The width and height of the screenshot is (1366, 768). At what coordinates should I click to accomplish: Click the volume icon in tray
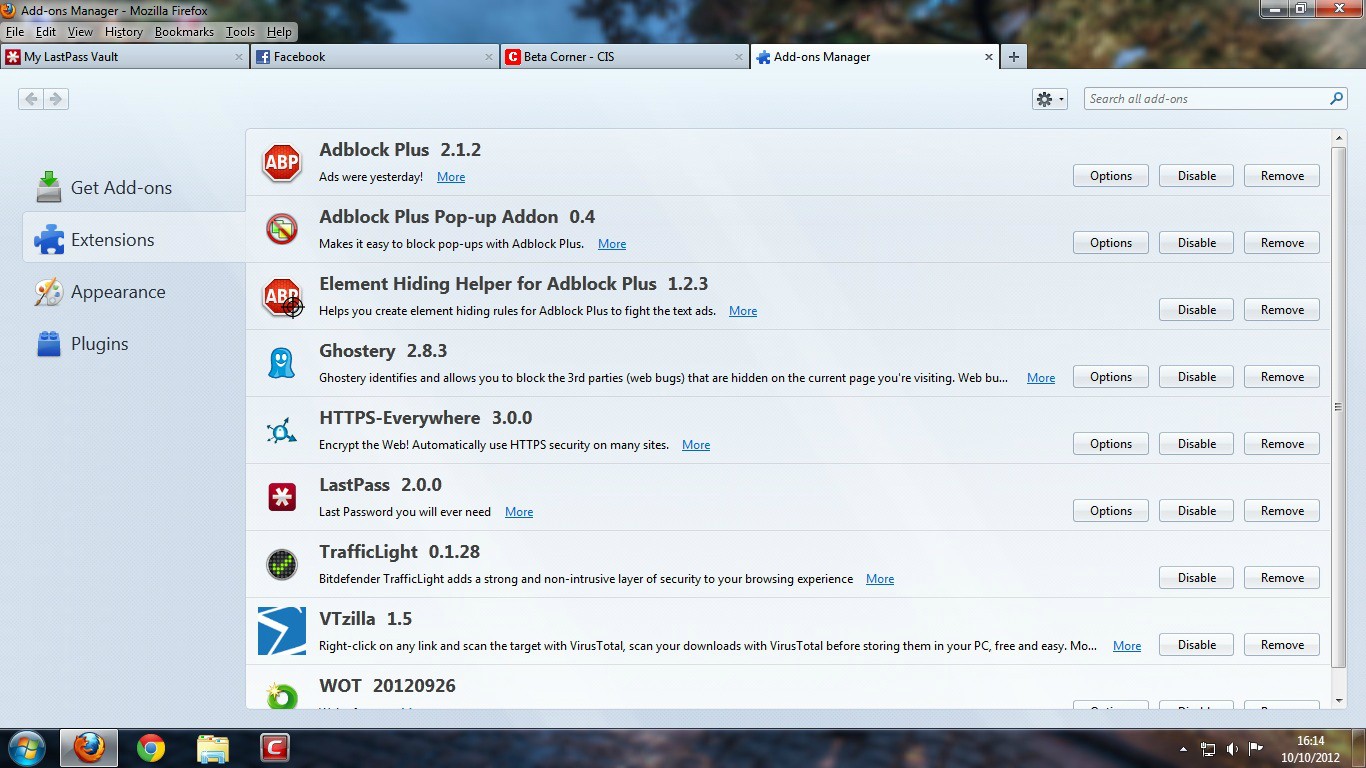1232,749
